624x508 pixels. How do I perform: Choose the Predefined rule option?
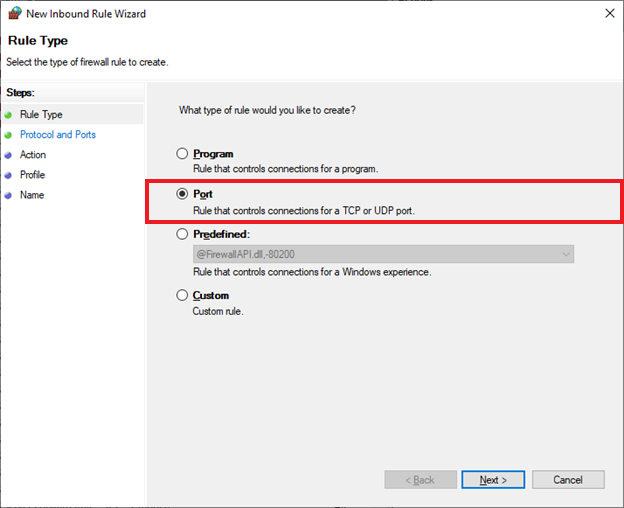(182, 234)
